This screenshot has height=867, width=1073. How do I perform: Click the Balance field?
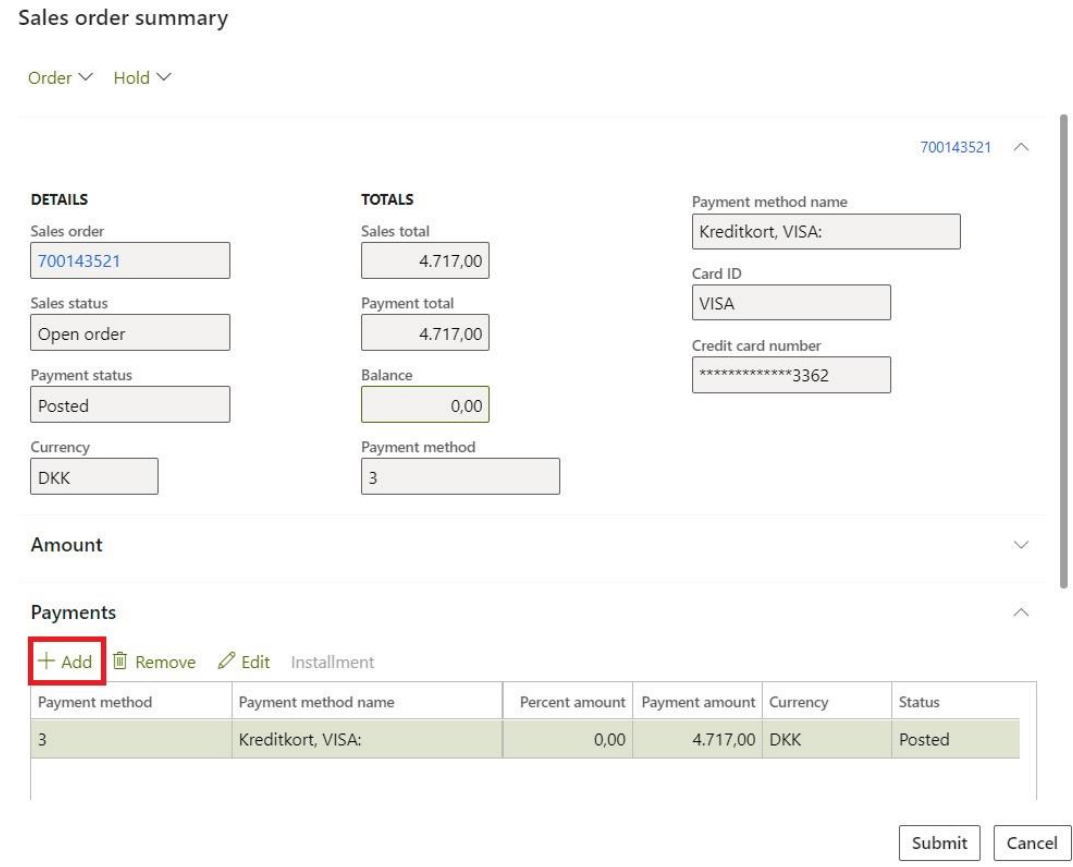(425, 405)
